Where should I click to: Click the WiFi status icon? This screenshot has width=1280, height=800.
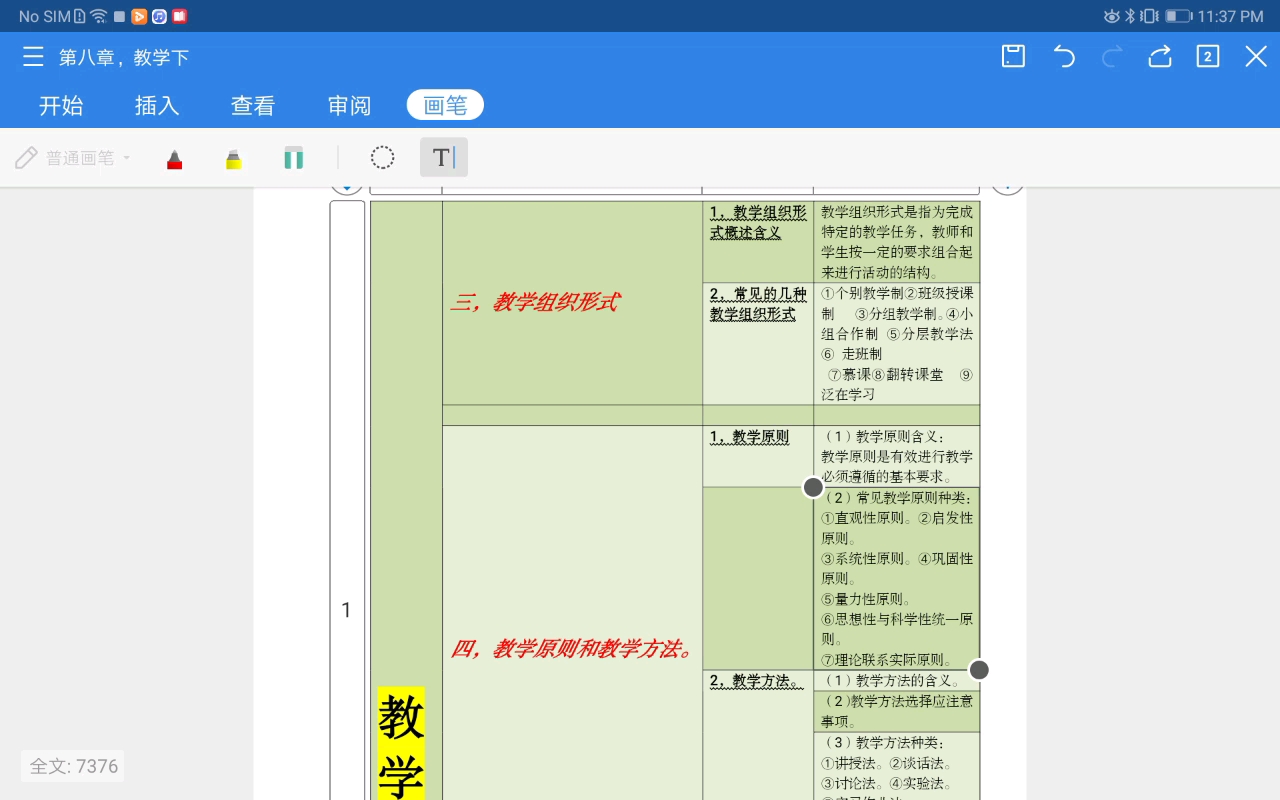pos(98,16)
